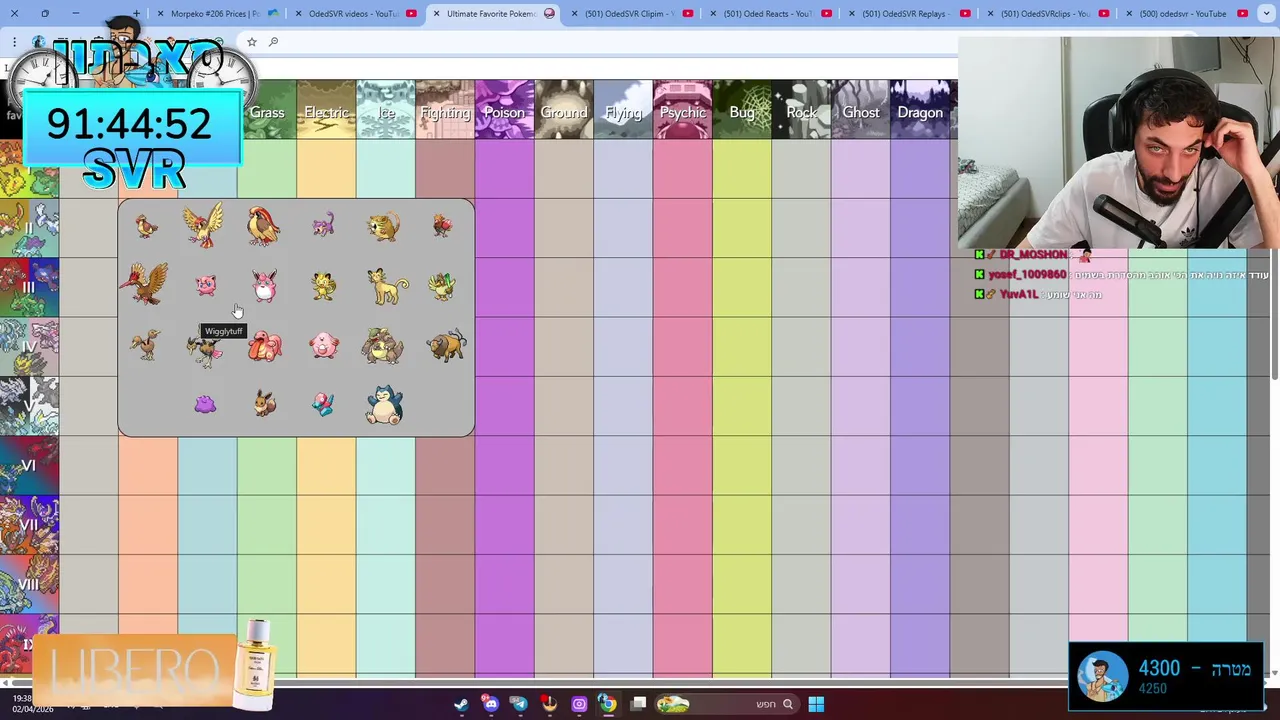Pick the Doduo sprite
The height and width of the screenshot is (720, 1280).
coord(147,346)
